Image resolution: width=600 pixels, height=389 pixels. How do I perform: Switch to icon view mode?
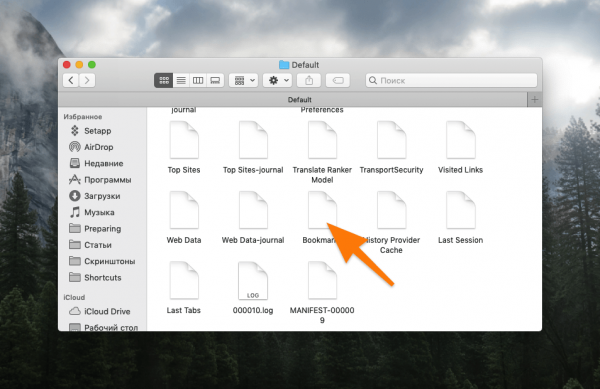(164, 80)
